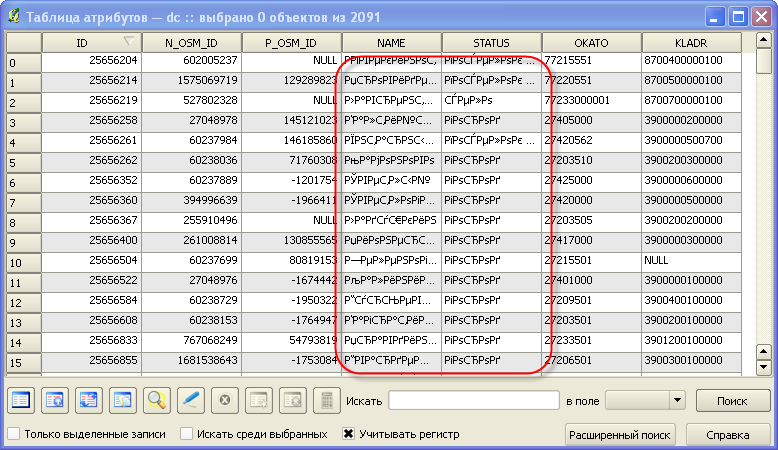This screenshot has width=778, height=450.
Task: Uncheck 'Учитывать регистр' checkbox
Action: (349, 434)
